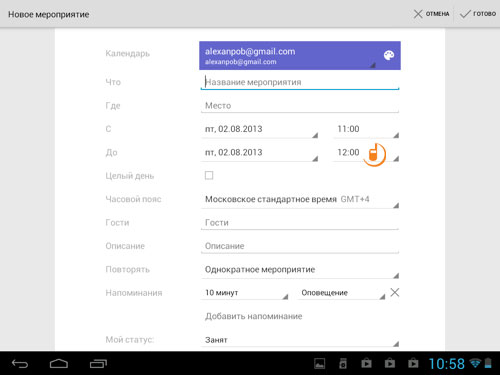Pick the start date пт, 02.08.2013 in С row
This screenshot has height=375, width=500.
tap(260, 129)
